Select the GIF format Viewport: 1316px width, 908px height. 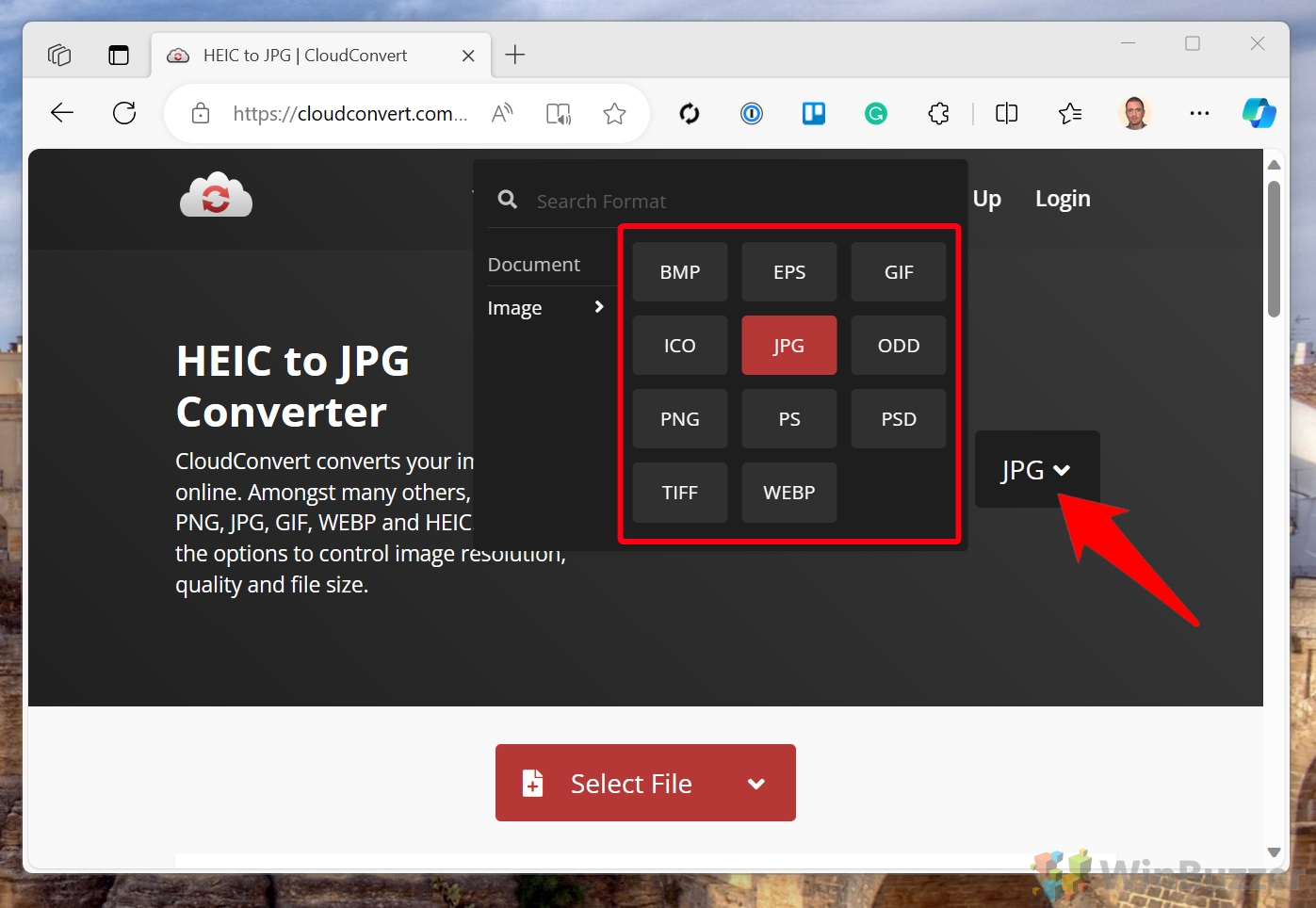coord(899,272)
